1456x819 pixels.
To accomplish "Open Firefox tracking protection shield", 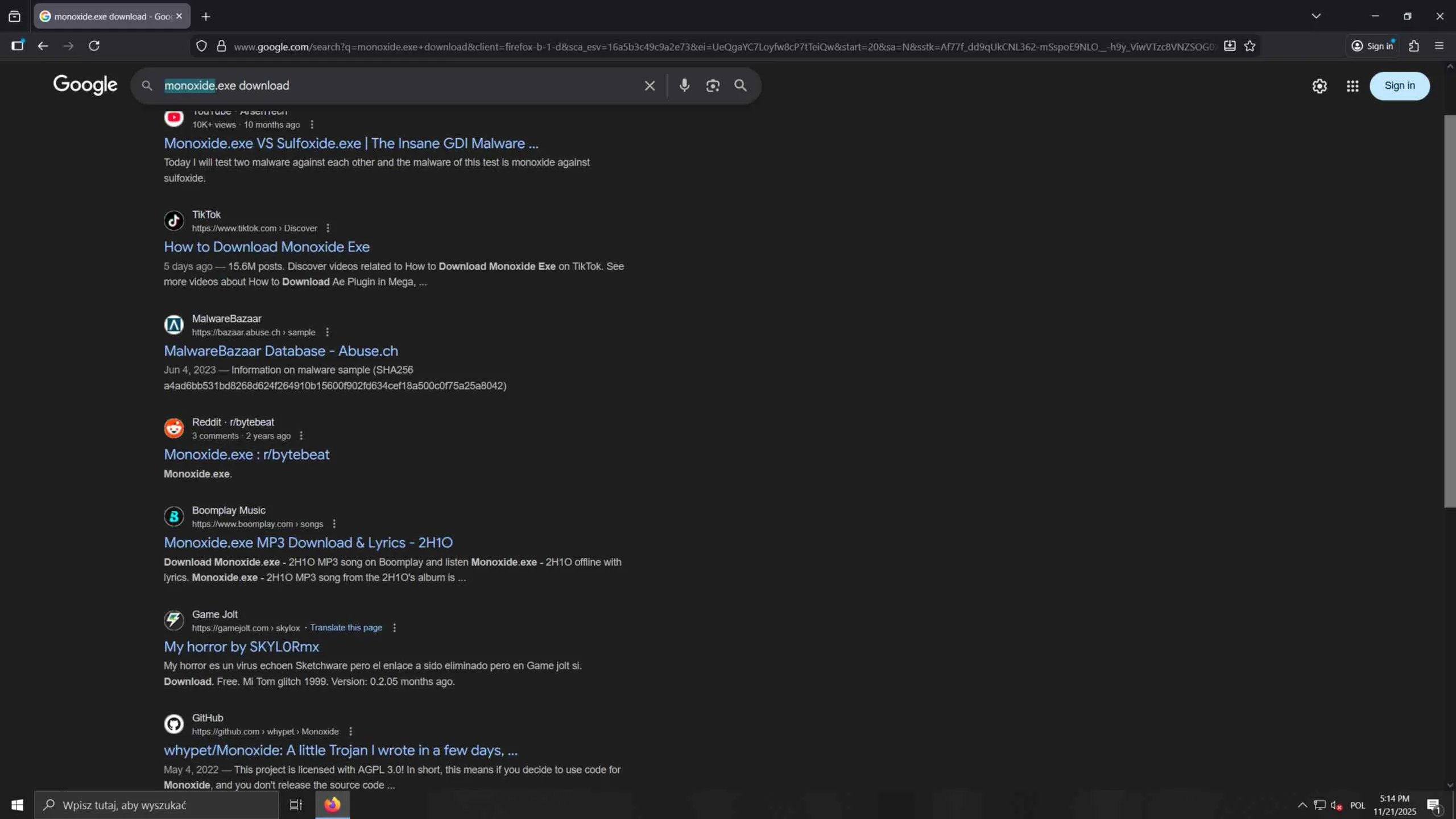I will 201,46.
